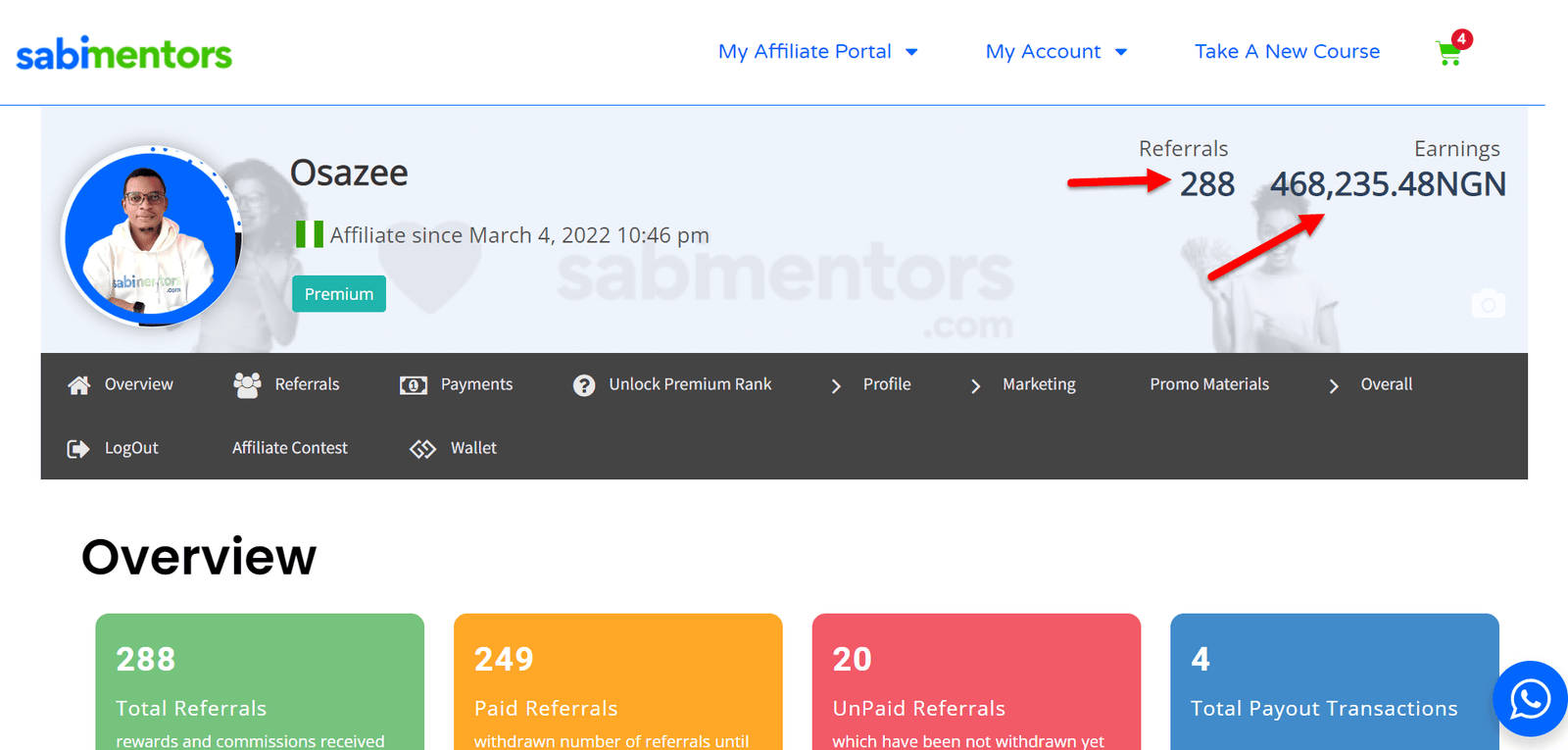Click the red cart badge showing 4
1568x750 pixels.
(x=1461, y=39)
